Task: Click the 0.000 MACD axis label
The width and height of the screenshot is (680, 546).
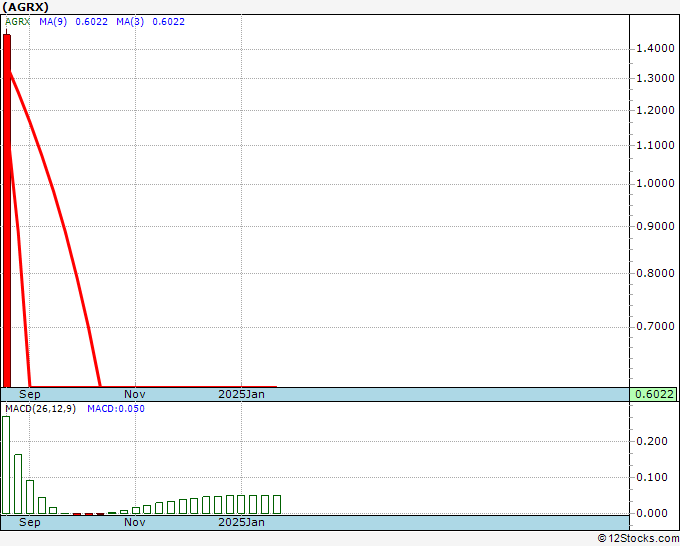Action: (x=651, y=513)
